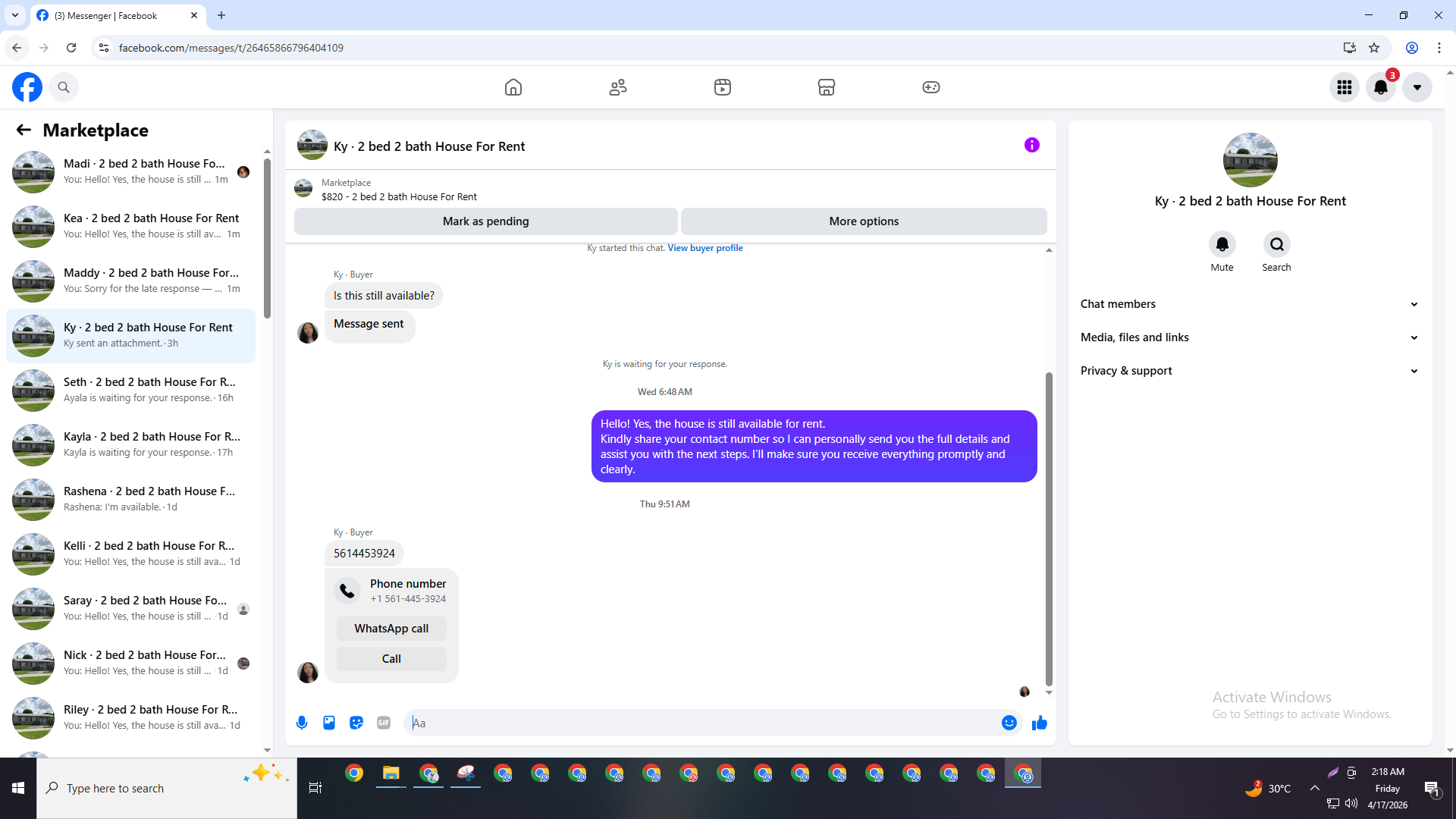1456x819 pixels.
Task: Click the Messenger Facebook tab
Action: (118, 15)
